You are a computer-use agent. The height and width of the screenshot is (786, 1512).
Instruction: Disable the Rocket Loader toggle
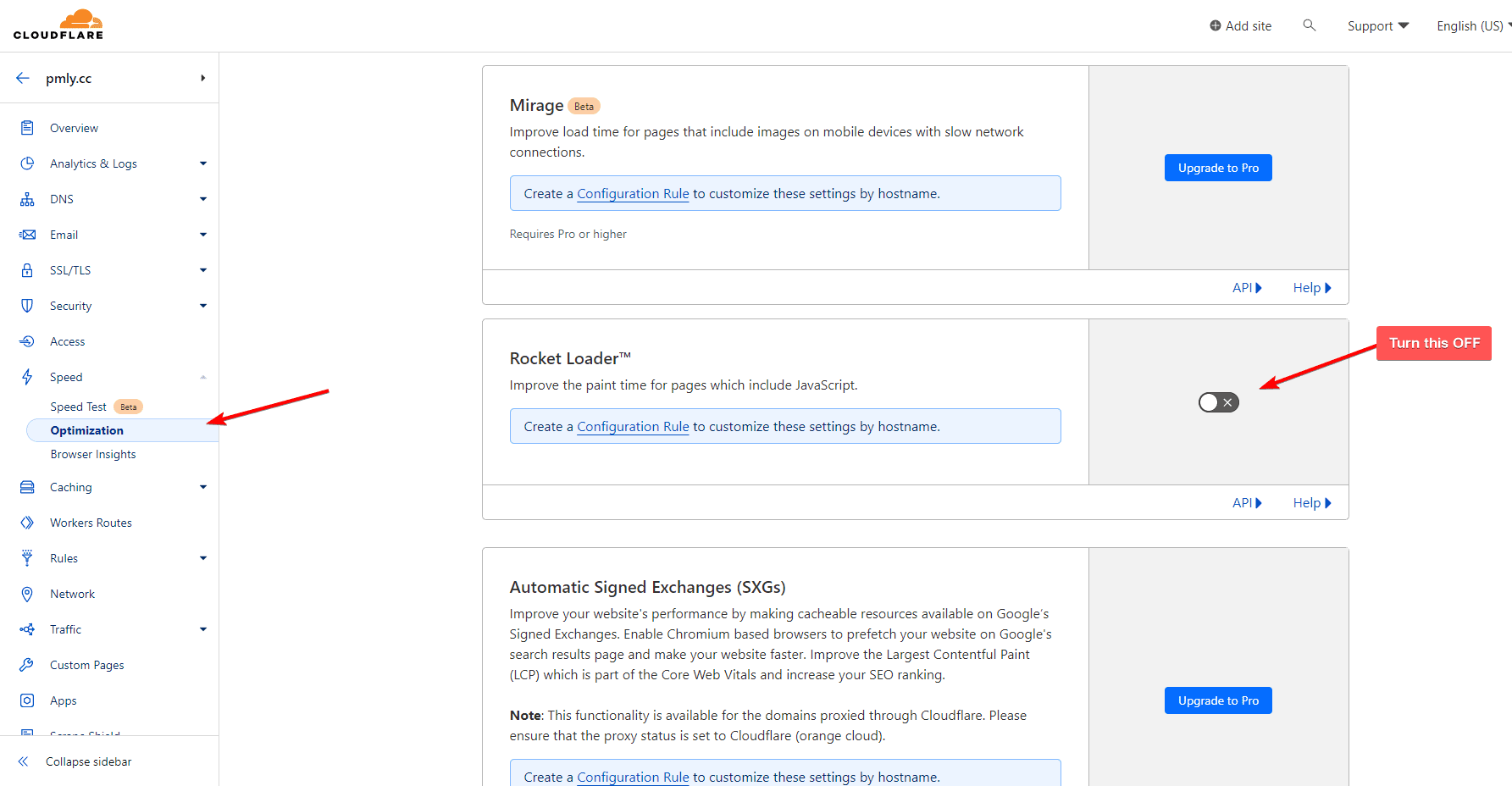(1218, 401)
